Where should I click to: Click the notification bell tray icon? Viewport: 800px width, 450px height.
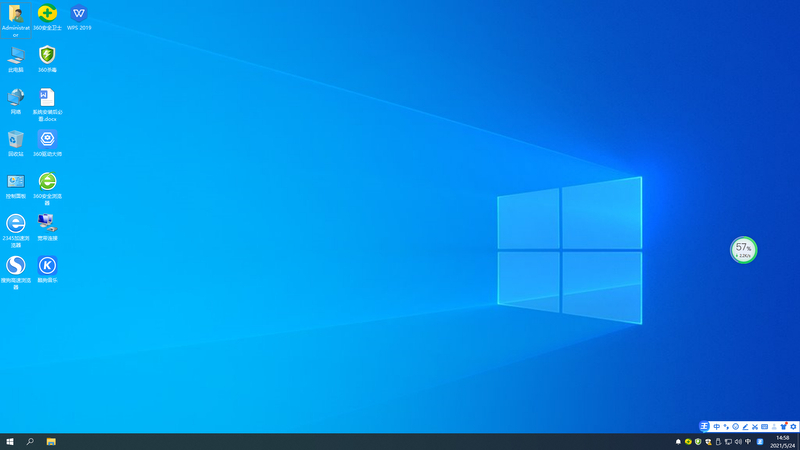pyautogui.click(x=678, y=442)
